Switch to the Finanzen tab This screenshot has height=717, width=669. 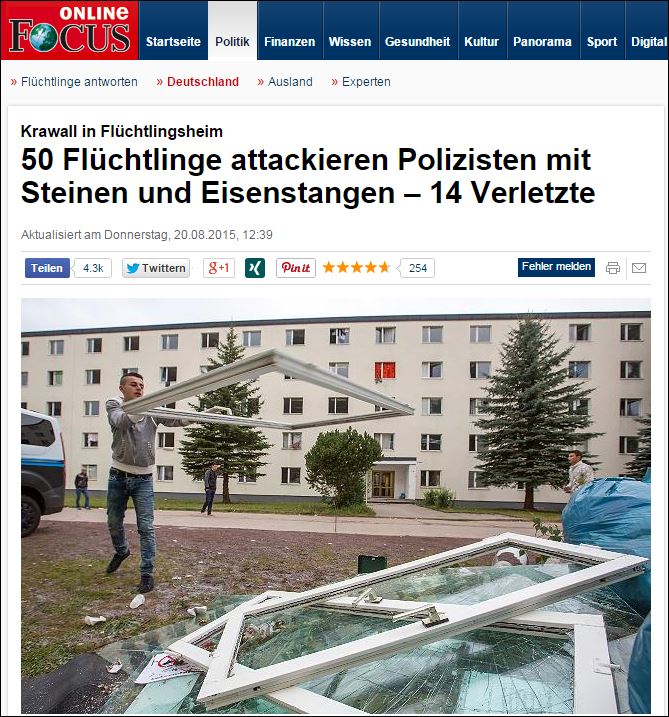pos(290,42)
